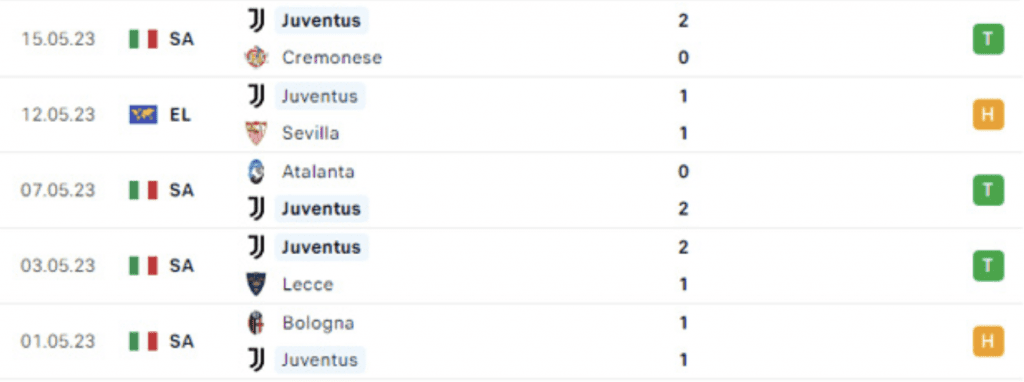Click orange H badge for the Sevilla match
This screenshot has height=382, width=1024.
pyautogui.click(x=988, y=115)
